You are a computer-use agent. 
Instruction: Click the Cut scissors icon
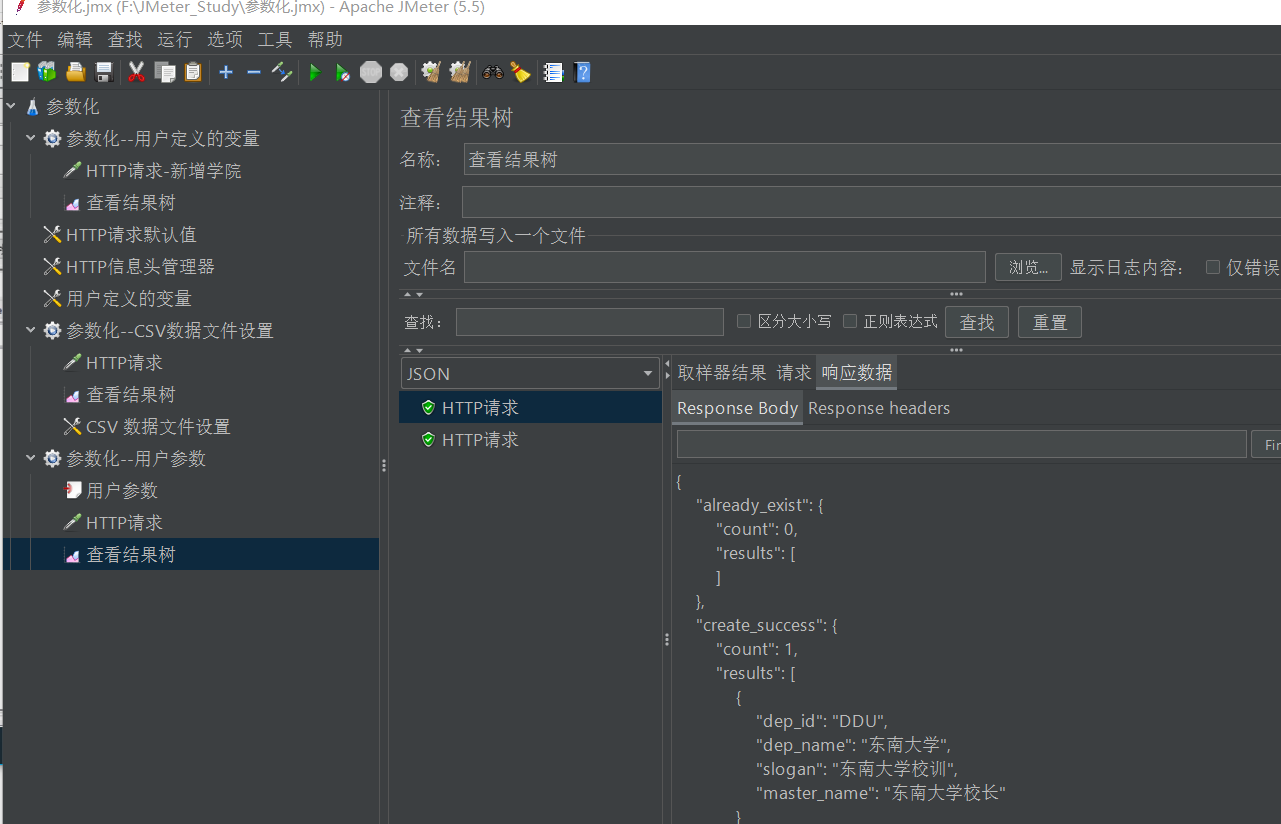tap(137, 72)
